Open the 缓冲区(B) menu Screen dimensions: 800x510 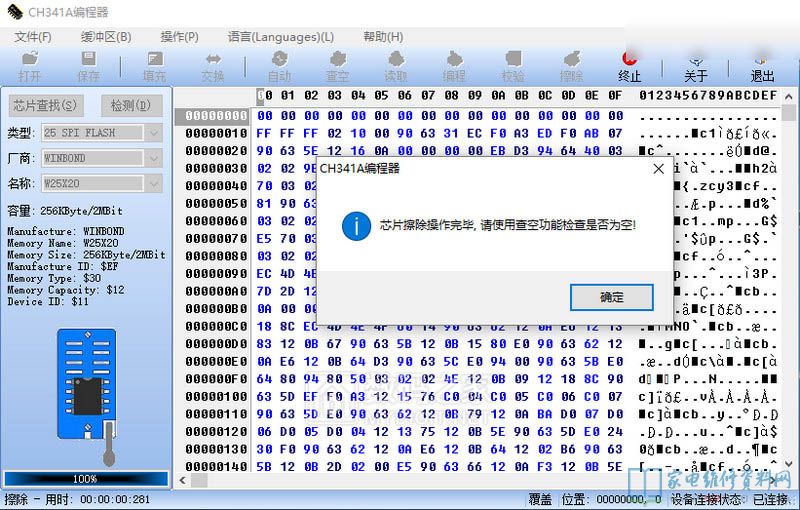pos(106,37)
